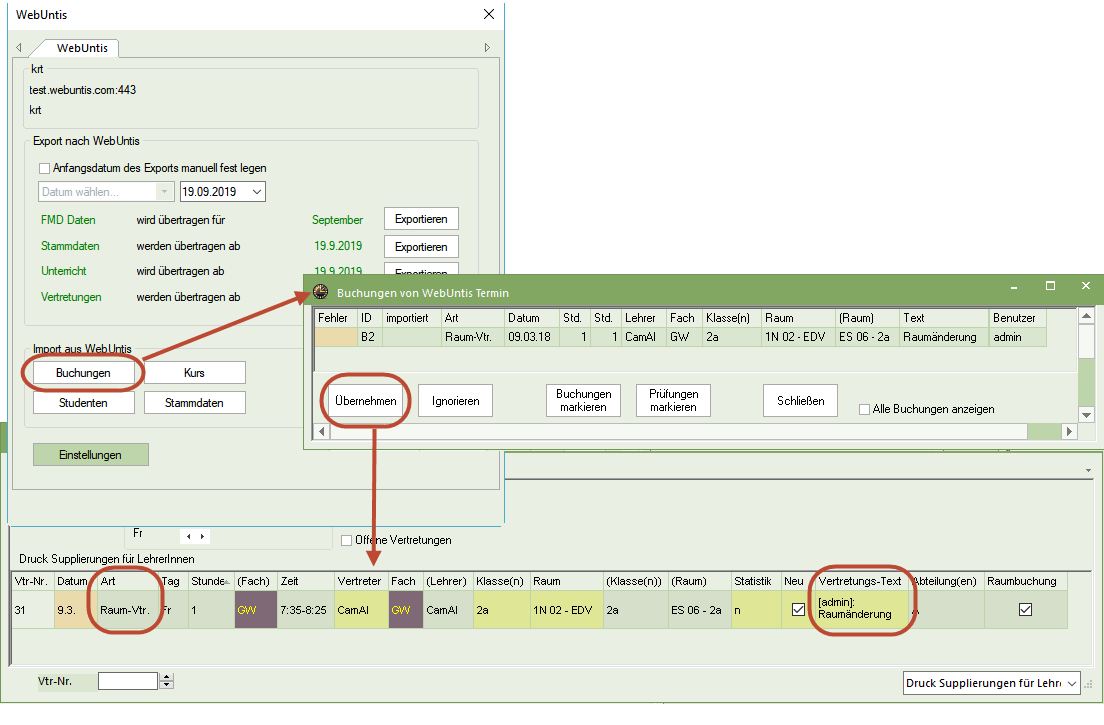Image resolution: width=1104 pixels, height=725 pixels.
Task: Click the Studenten import button
Action: 83,403
